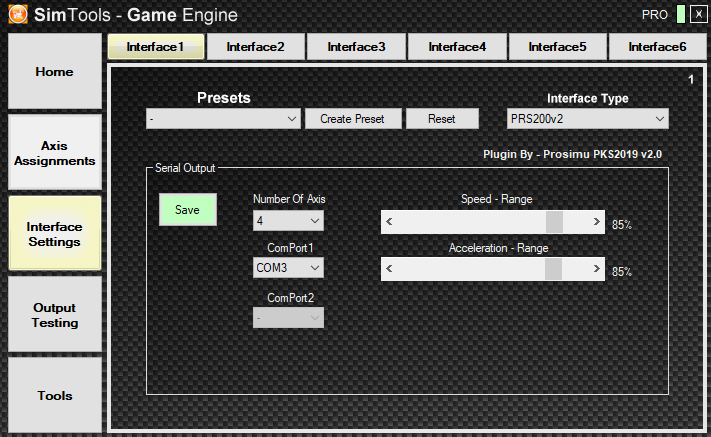Click the disabled ComPort2 dropdown
The width and height of the screenshot is (711, 437).
[x=288, y=318]
